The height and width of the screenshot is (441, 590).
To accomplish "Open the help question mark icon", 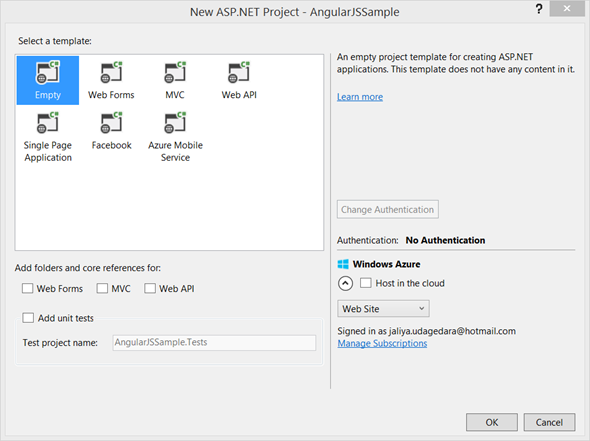I will coord(539,9).
